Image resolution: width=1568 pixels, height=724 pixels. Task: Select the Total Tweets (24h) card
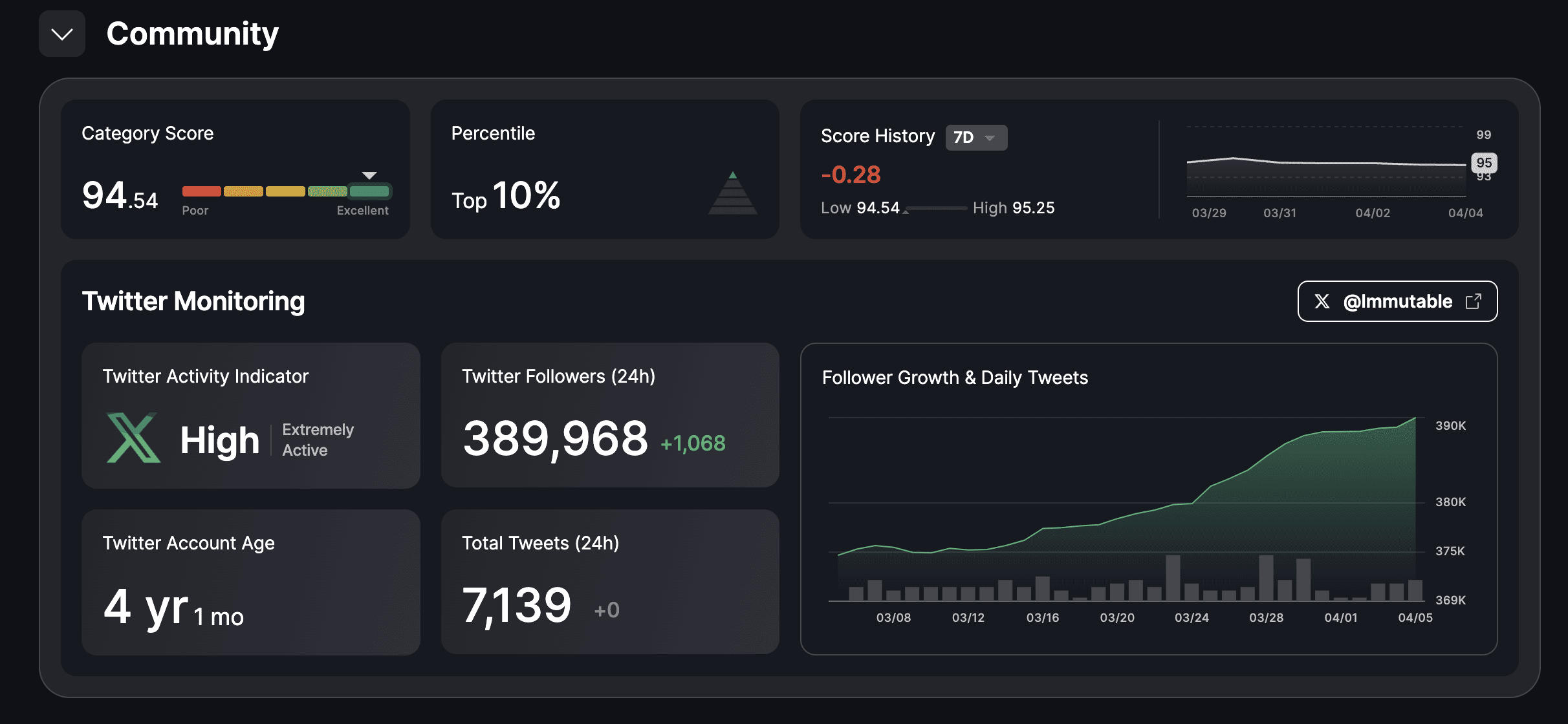tap(609, 582)
